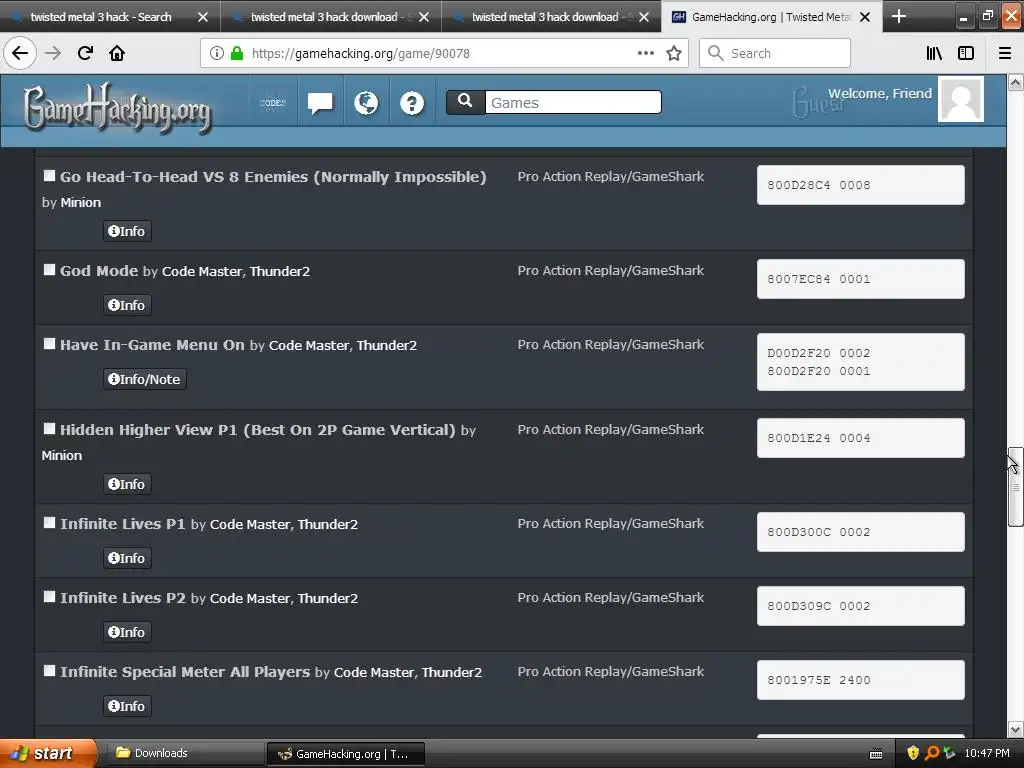This screenshot has width=1024, height=768.
Task: Open Info for Infinite Special Meter
Action: click(127, 706)
